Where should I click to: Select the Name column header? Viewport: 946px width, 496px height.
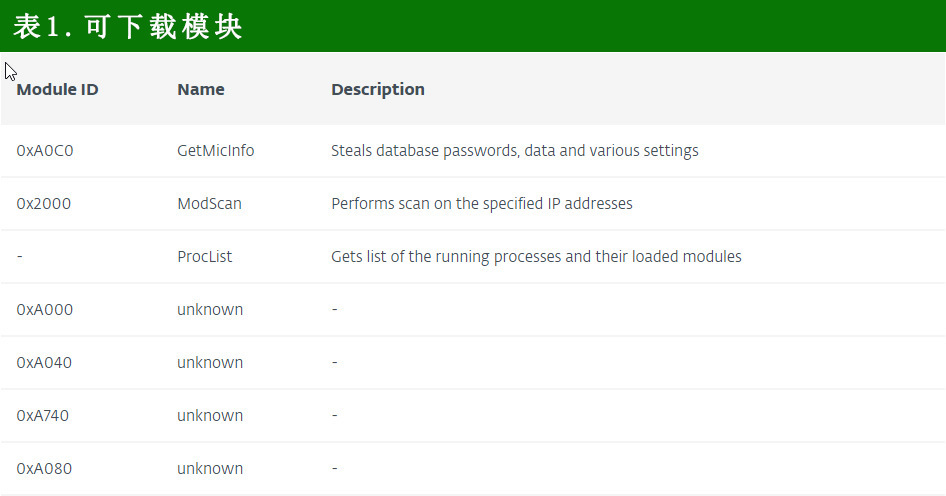pyautogui.click(x=200, y=89)
